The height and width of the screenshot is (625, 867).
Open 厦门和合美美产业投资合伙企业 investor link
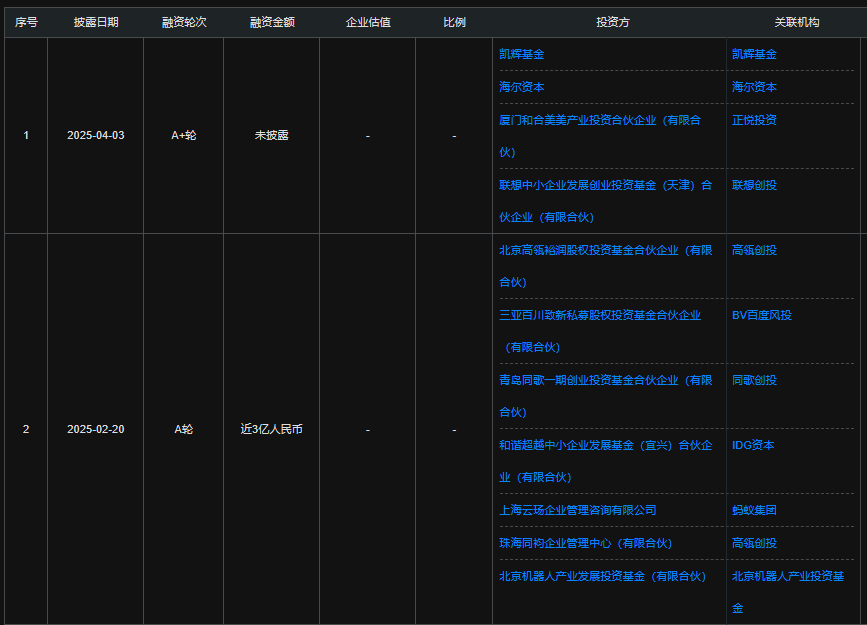600,136
